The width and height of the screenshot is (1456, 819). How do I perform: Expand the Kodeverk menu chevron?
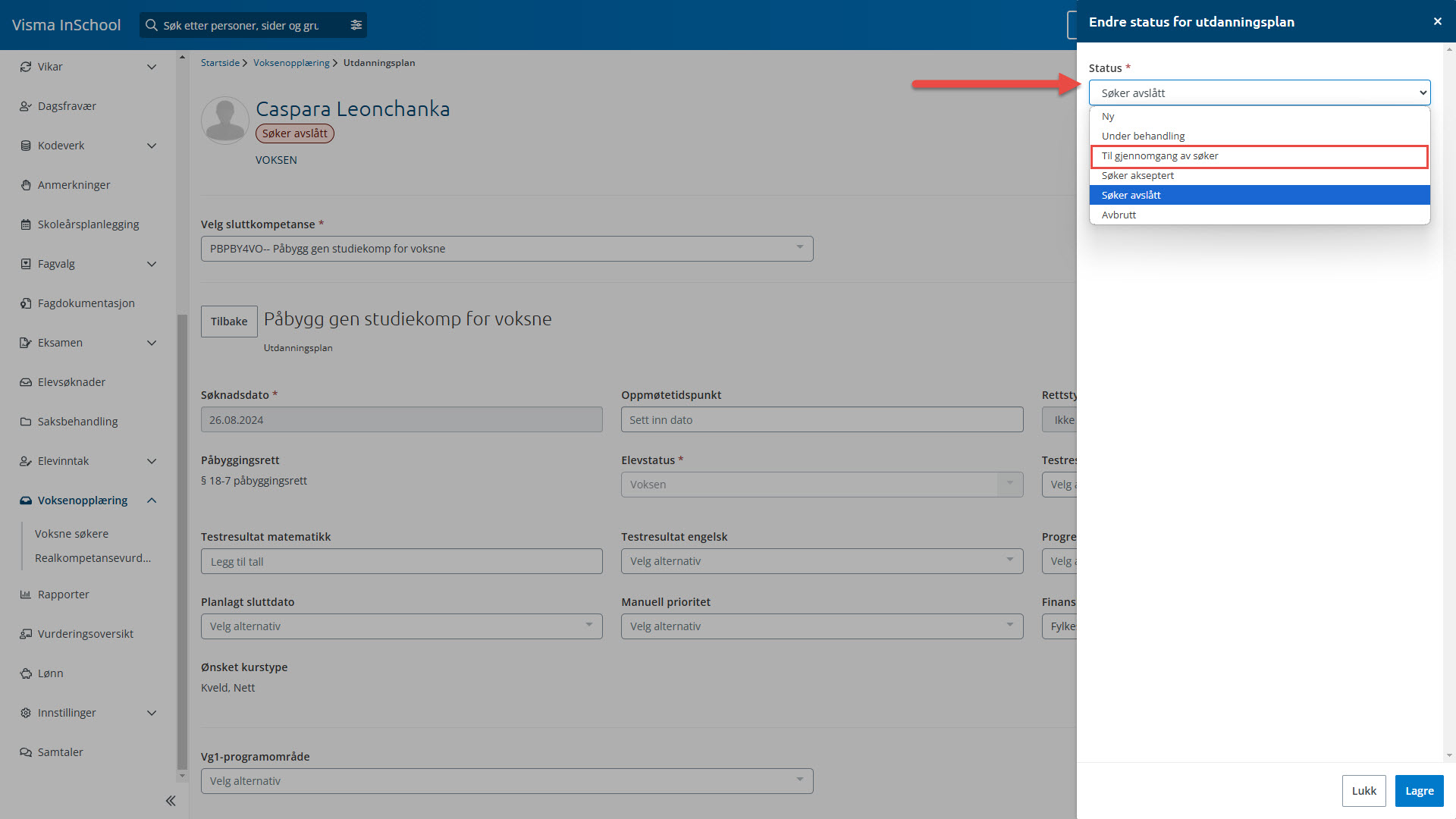pyautogui.click(x=152, y=146)
